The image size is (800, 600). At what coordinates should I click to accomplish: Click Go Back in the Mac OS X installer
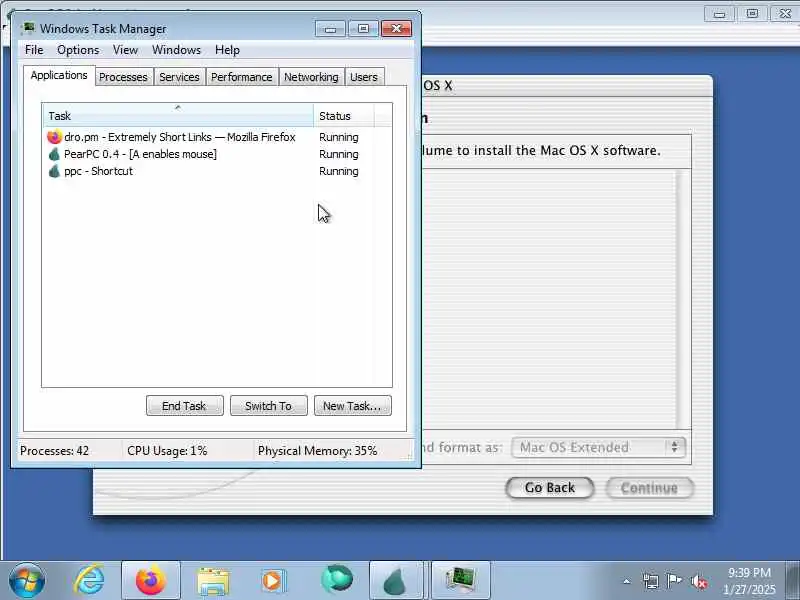[549, 488]
